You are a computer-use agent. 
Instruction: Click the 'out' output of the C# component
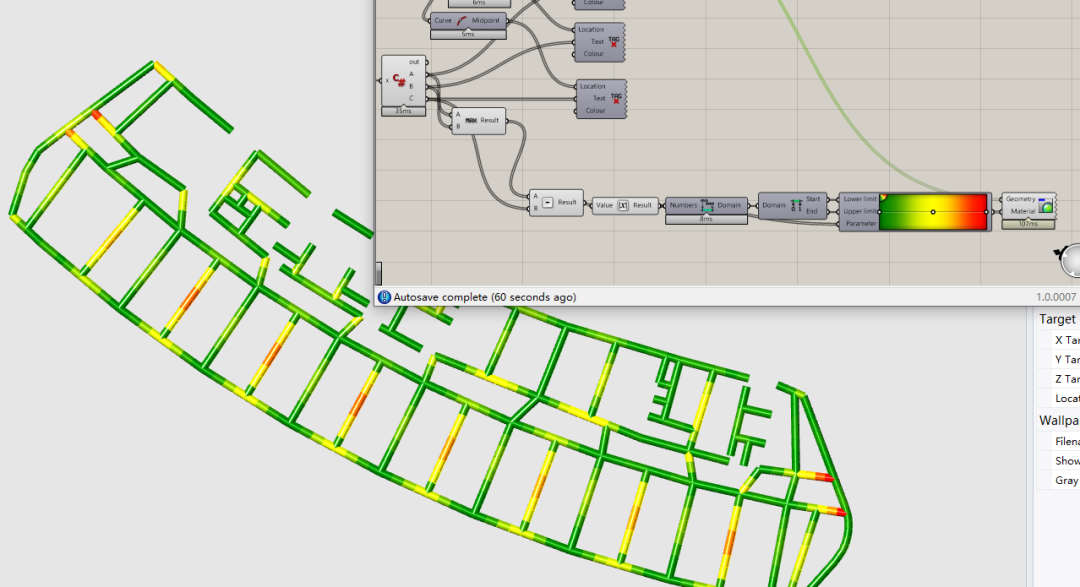click(414, 62)
